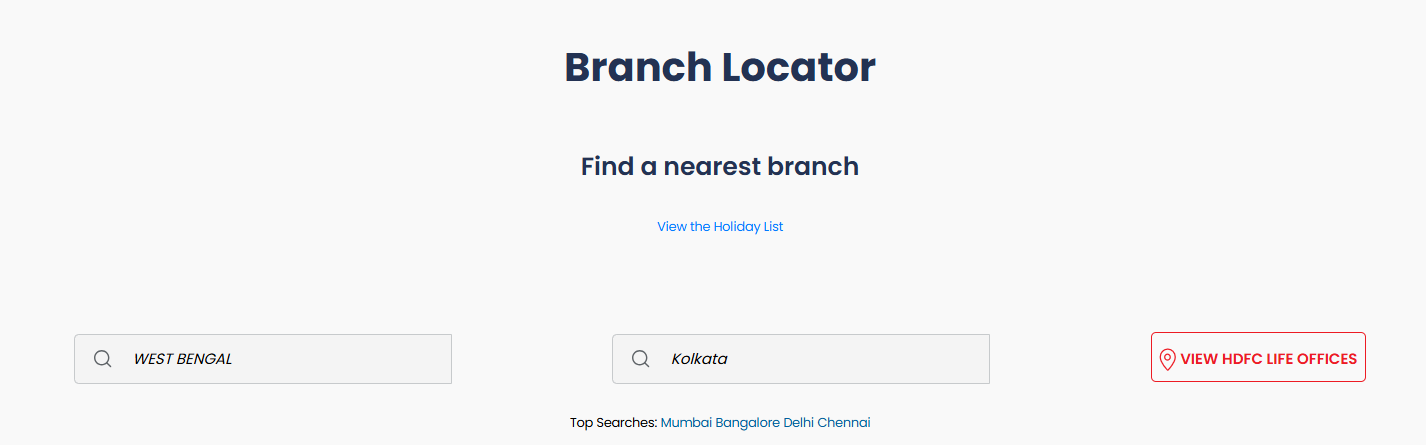
Task: Select Mumbai from Top Searches
Action: click(x=687, y=423)
